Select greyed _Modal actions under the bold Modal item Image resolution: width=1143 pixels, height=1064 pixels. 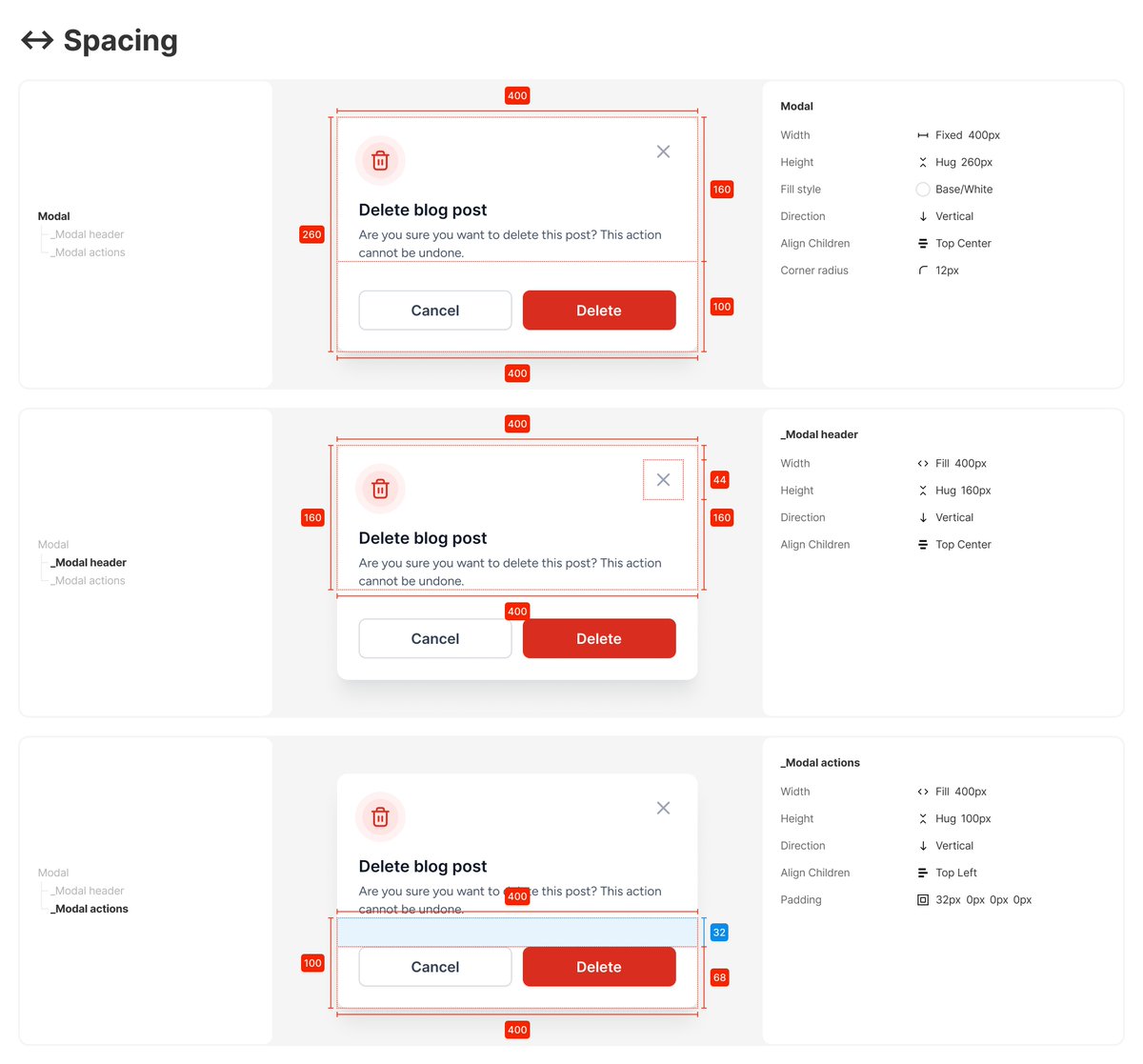pyautogui.click(x=90, y=252)
